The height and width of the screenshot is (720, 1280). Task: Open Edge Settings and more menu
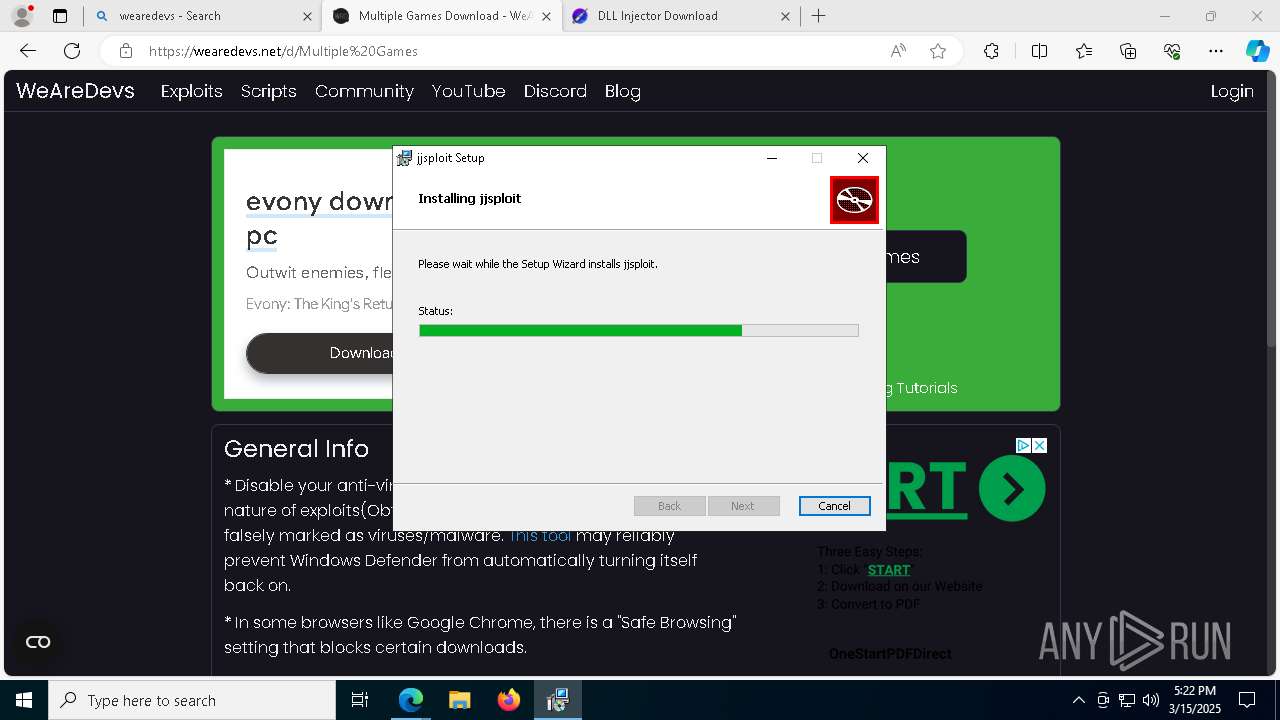click(1216, 51)
